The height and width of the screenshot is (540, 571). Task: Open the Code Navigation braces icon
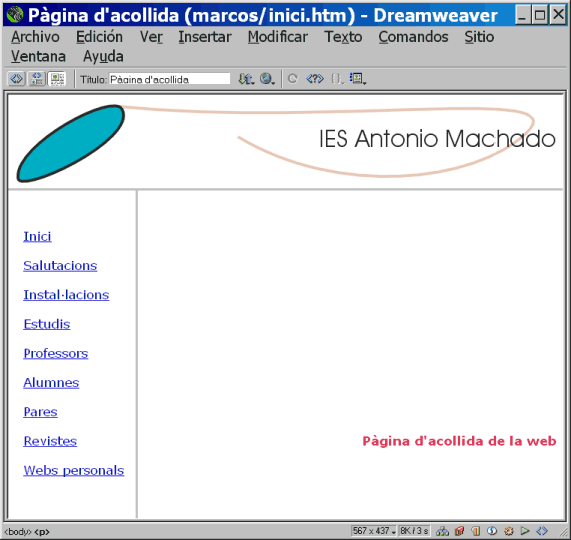click(x=337, y=79)
